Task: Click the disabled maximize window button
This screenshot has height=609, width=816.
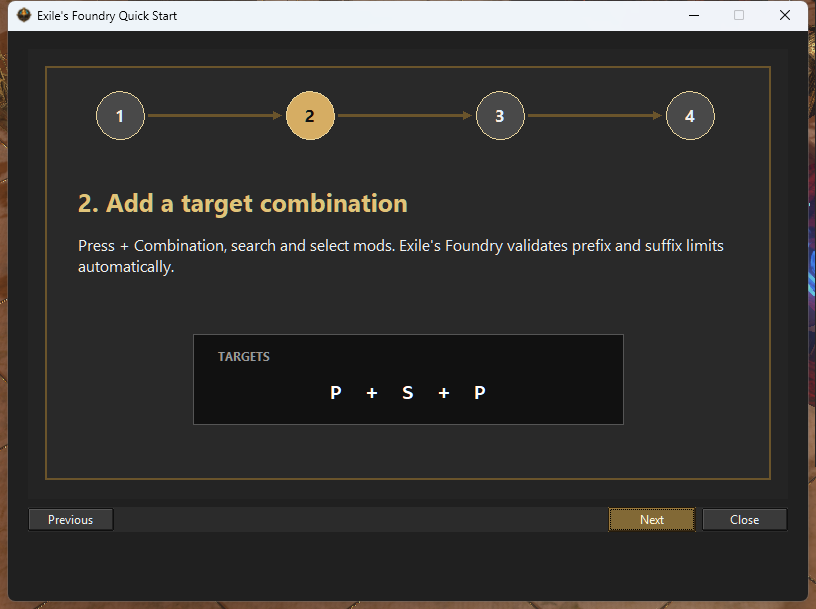Action: click(739, 15)
